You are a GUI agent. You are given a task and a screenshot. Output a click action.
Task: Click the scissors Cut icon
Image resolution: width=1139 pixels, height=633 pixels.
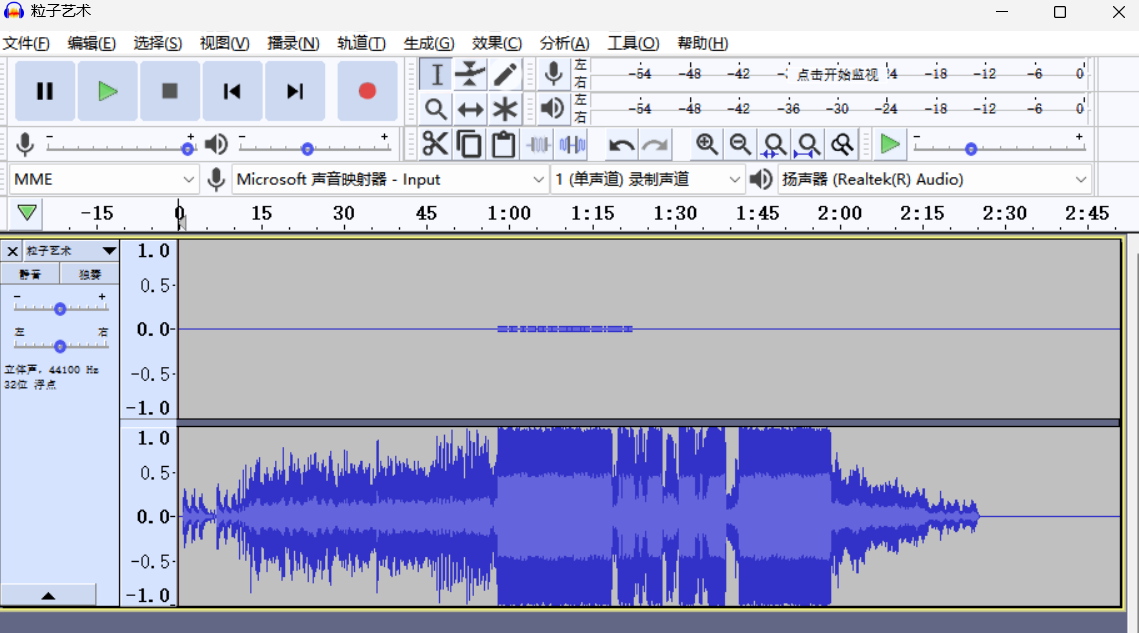[435, 145]
